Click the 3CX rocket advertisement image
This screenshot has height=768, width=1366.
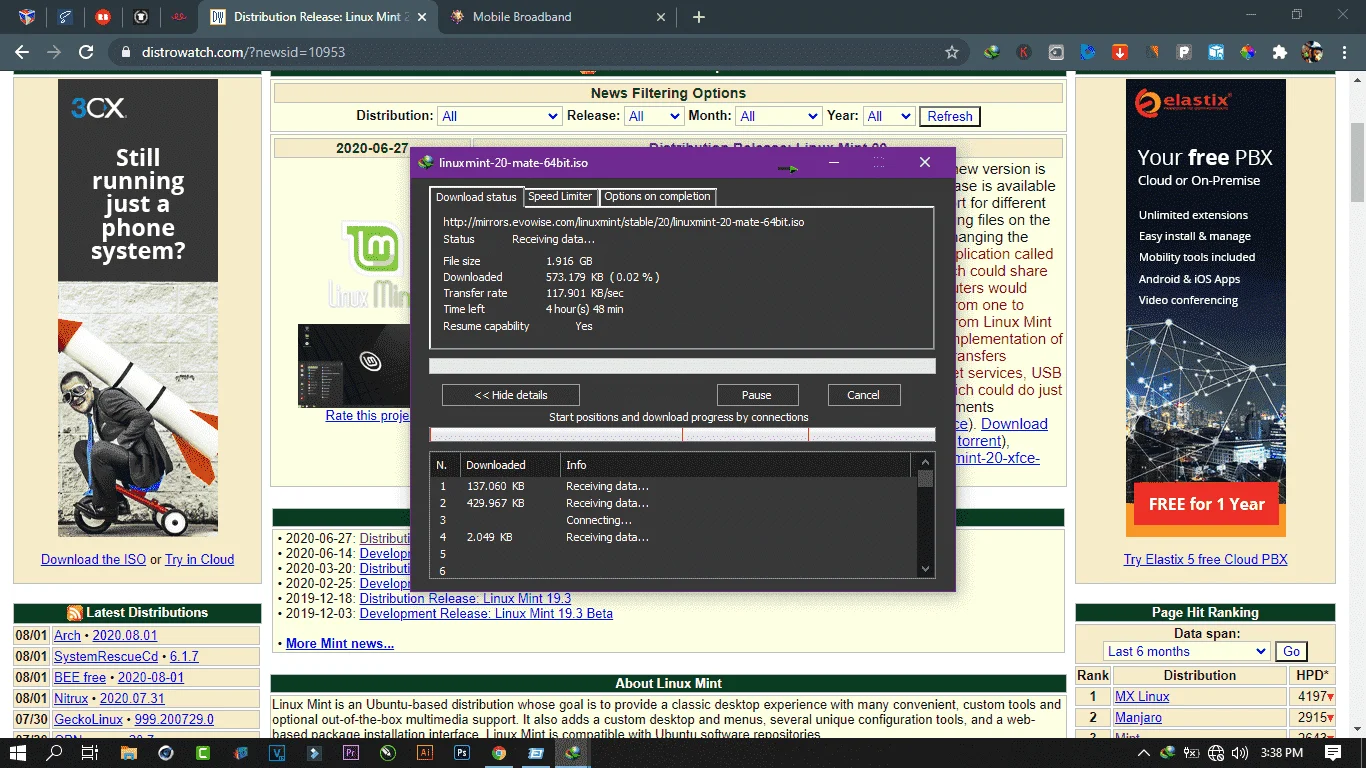138,308
